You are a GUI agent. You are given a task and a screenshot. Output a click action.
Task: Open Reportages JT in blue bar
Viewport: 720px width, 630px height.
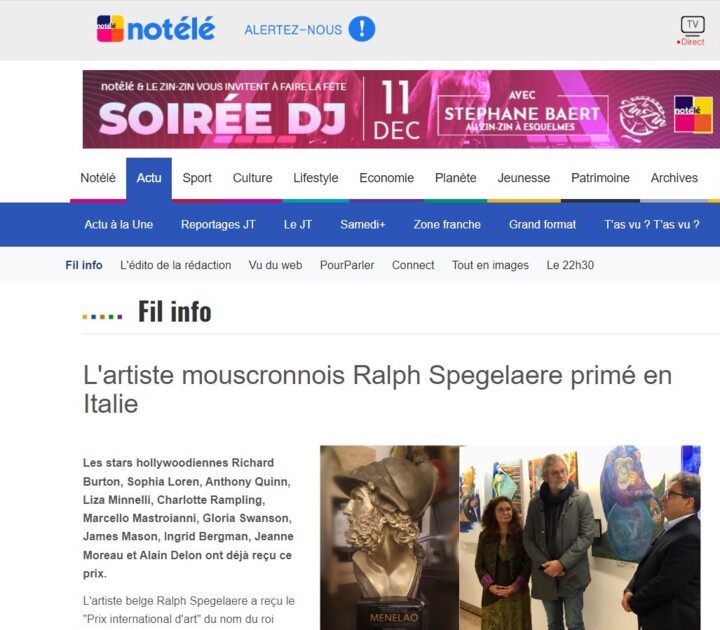click(218, 225)
